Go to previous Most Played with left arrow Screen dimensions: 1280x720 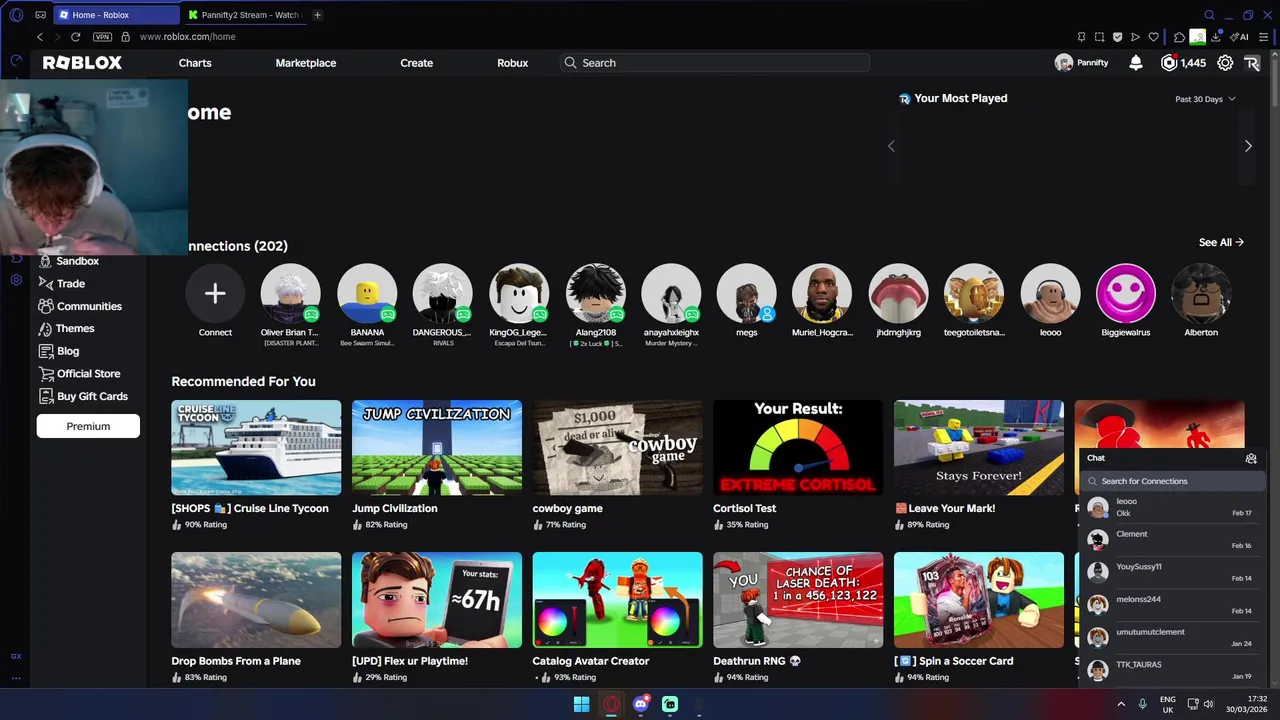pyautogui.click(x=892, y=146)
